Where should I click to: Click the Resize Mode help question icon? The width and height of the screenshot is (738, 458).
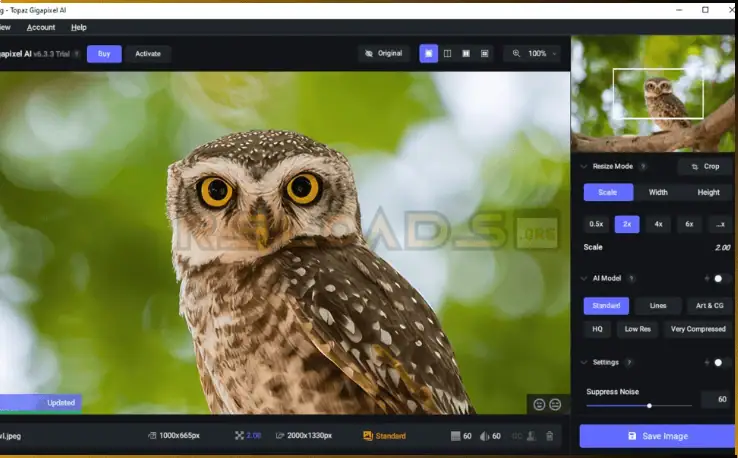pos(643,167)
